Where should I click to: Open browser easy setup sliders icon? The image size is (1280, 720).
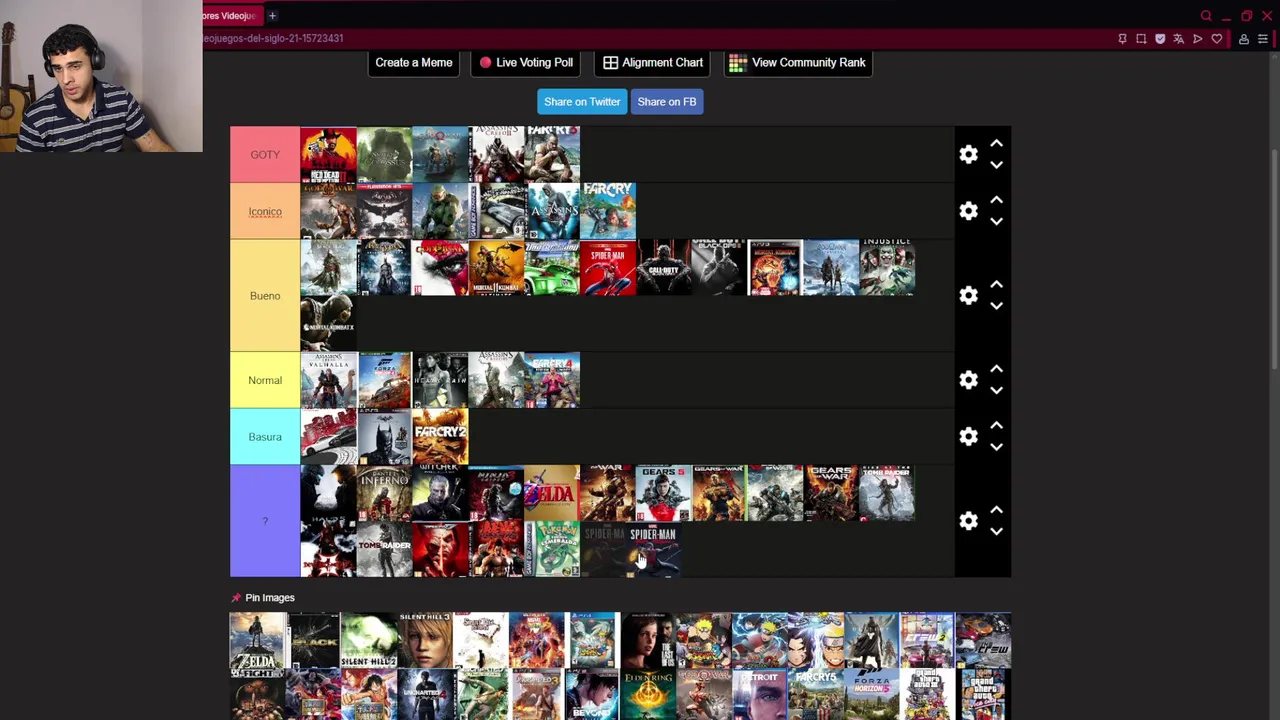(x=1263, y=39)
